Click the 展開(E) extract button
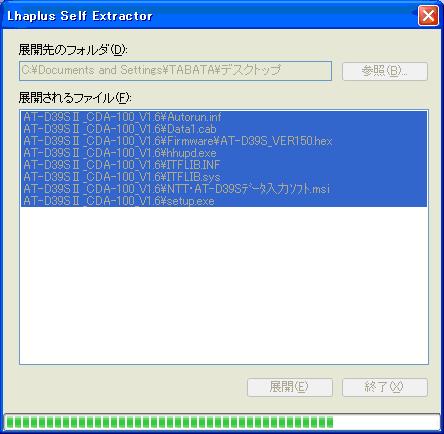The height and width of the screenshot is (434, 444). pyautogui.click(x=290, y=387)
